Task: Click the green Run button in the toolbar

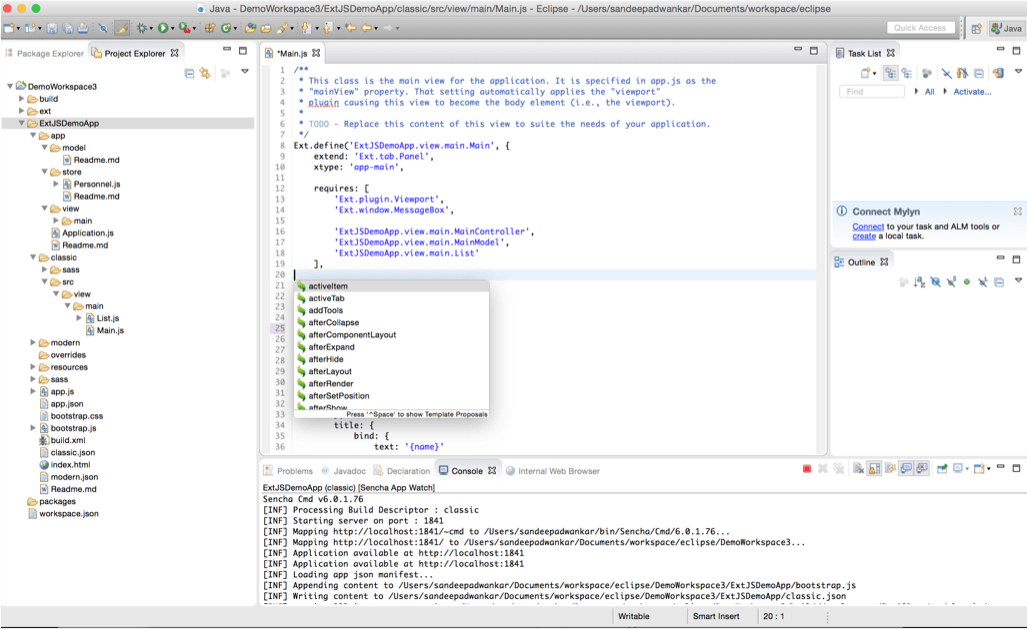Action: [163, 28]
